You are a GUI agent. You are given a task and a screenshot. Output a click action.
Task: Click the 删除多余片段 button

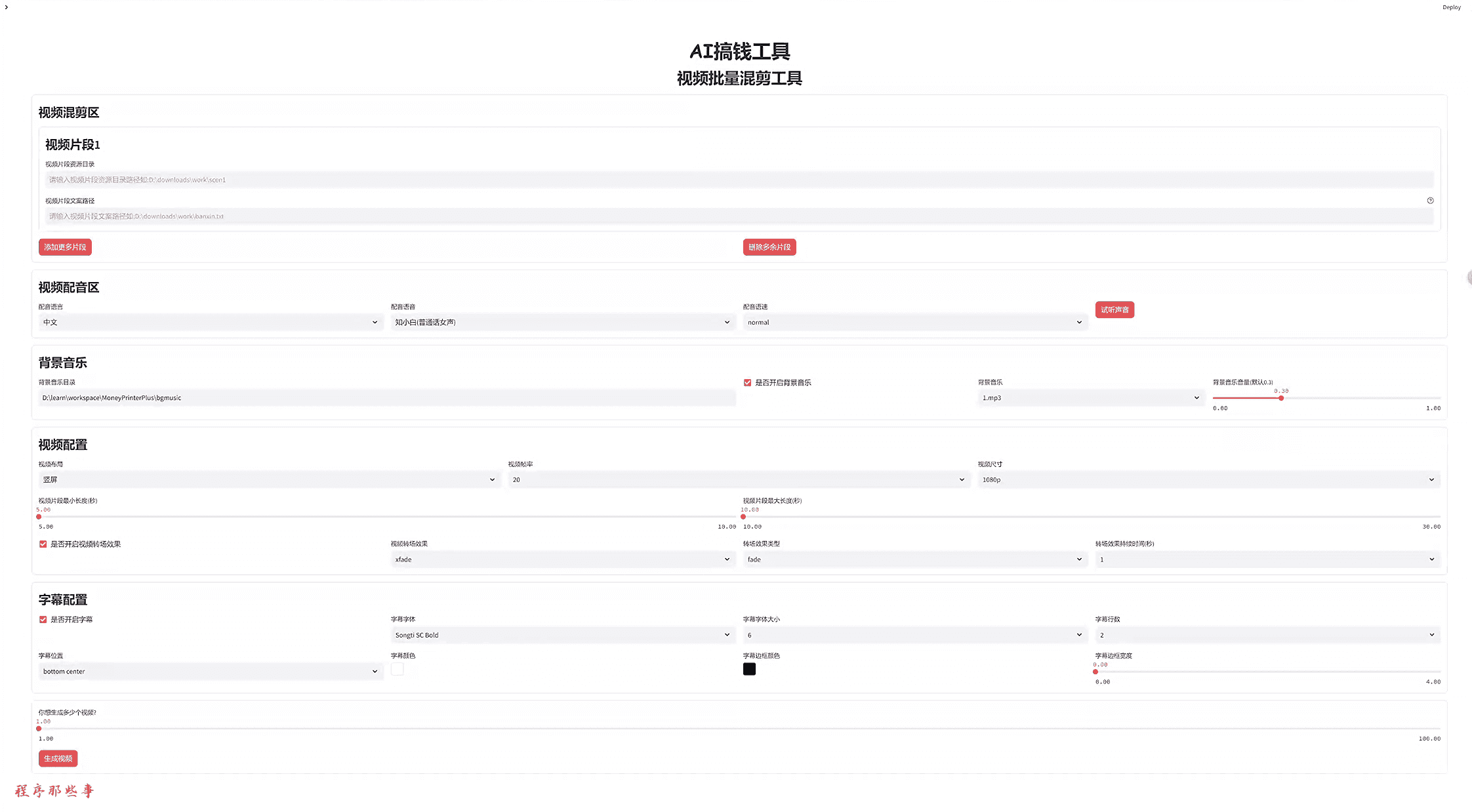tap(769, 247)
